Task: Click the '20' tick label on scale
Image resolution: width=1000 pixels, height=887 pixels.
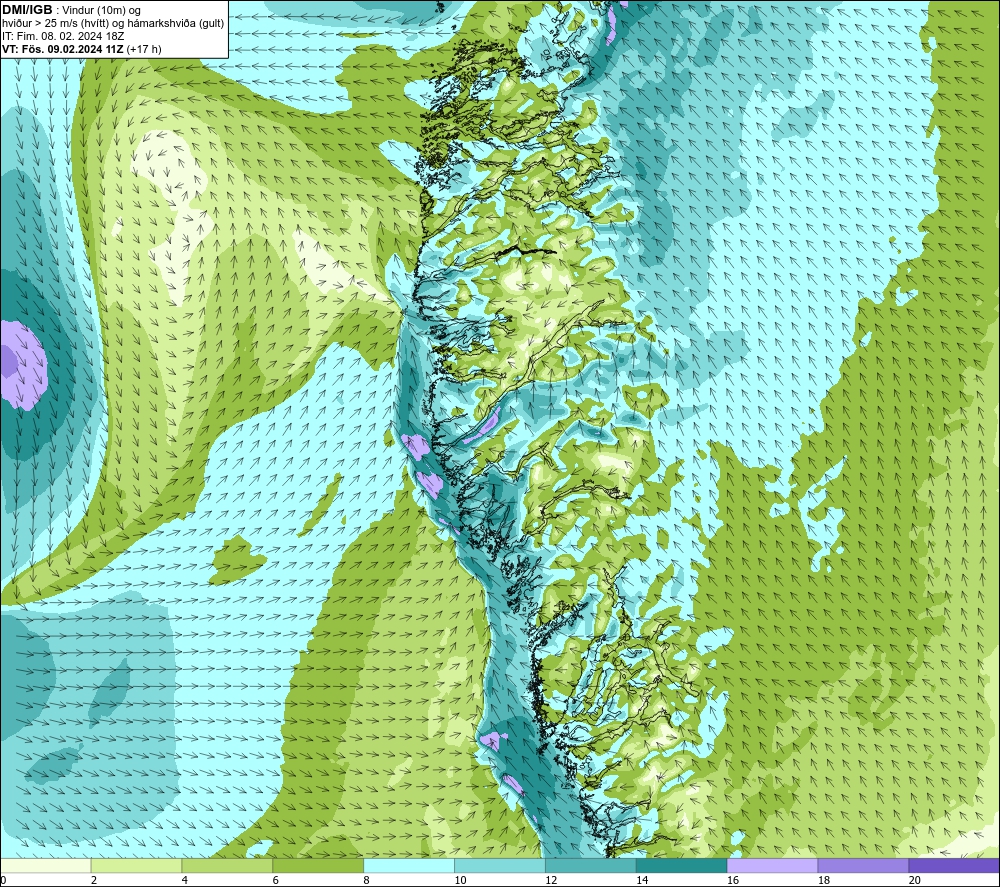Action: pyautogui.click(x=914, y=880)
